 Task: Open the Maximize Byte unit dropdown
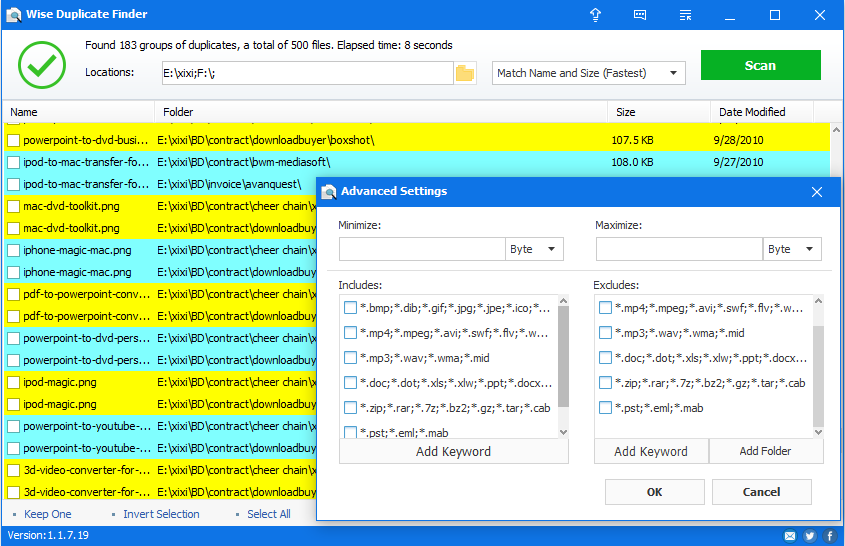(x=792, y=249)
